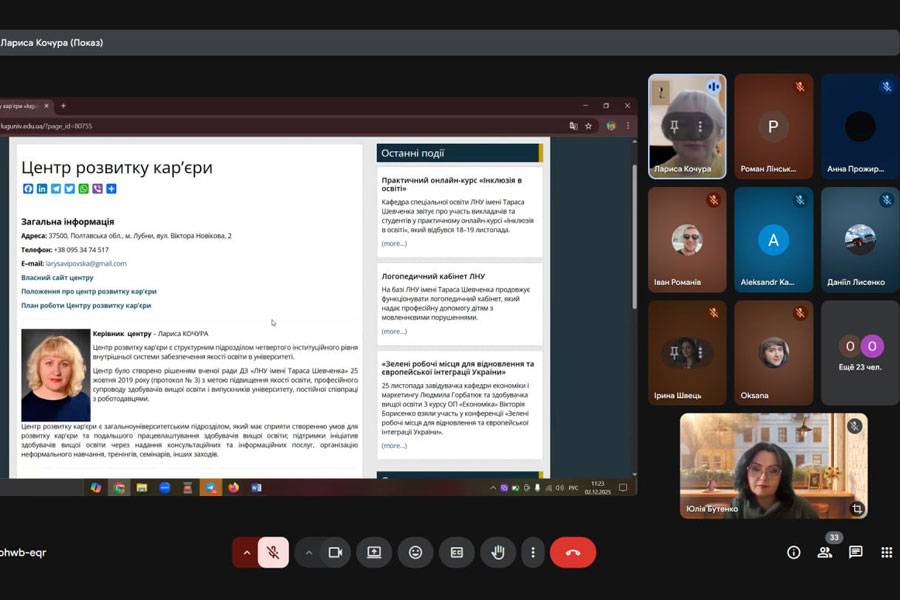Open the present screen option in Meet
This screenshot has height=600, width=900.
[374, 552]
